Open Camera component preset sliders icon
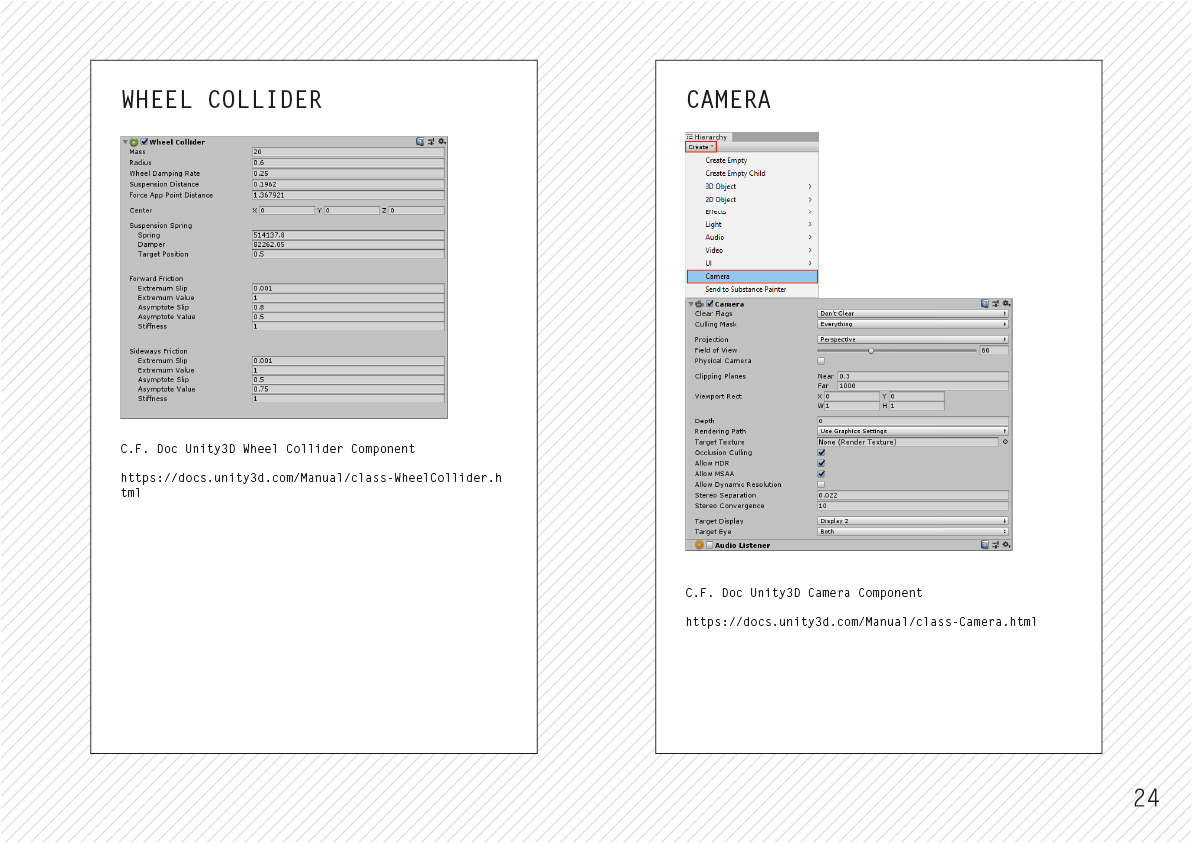The height and width of the screenshot is (843, 1192). [996, 303]
